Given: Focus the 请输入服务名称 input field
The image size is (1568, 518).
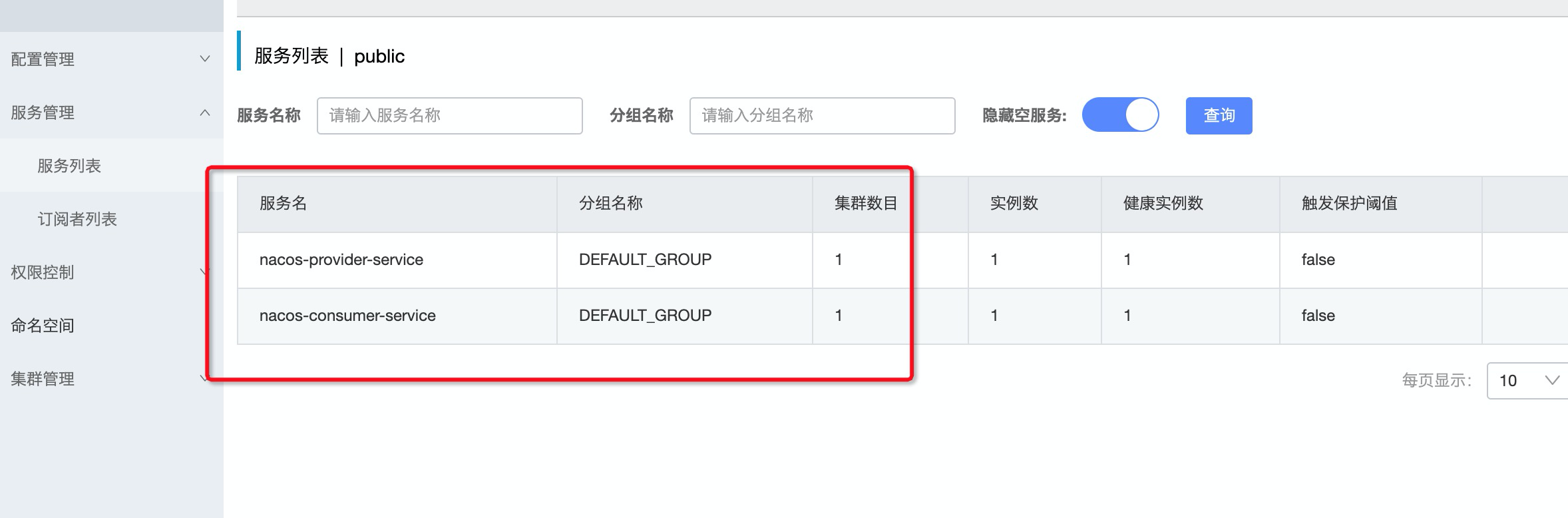Looking at the screenshot, I should [449, 116].
